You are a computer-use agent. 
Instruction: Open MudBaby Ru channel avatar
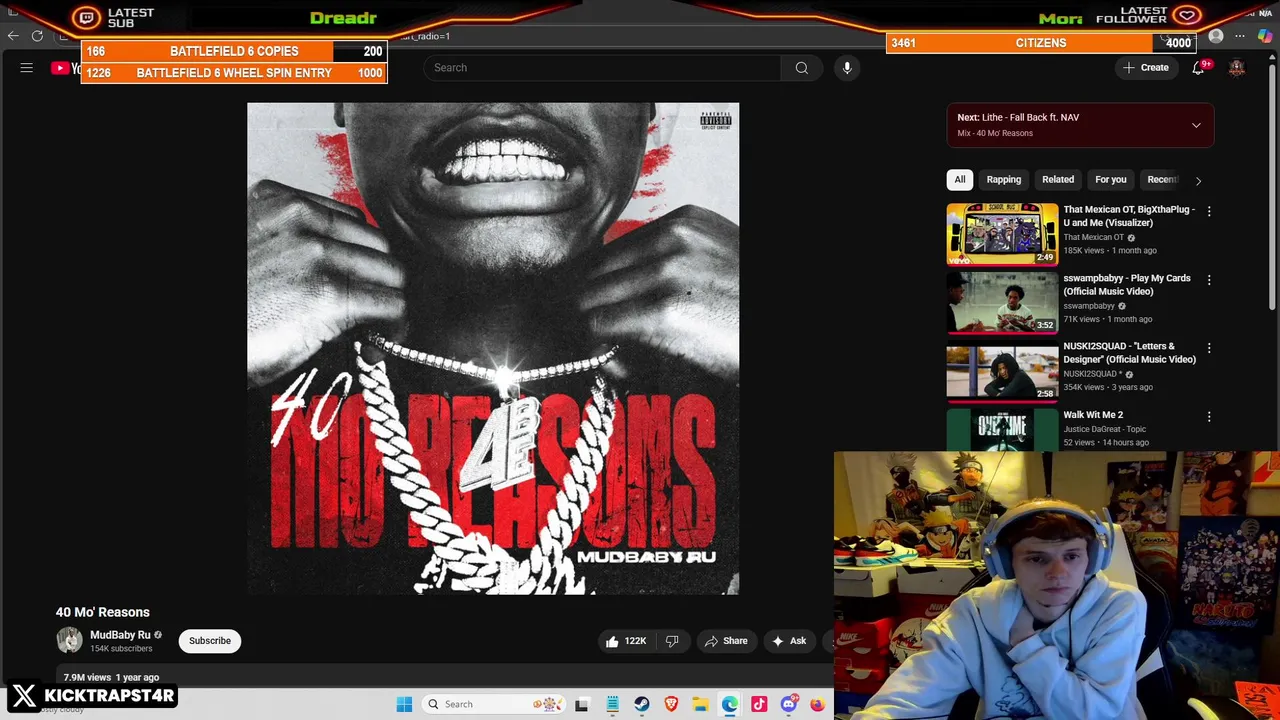coord(69,640)
